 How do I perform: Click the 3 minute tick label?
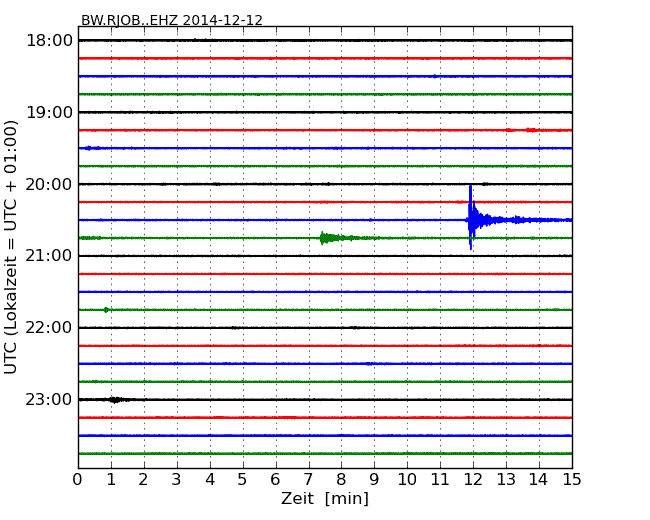coord(176,479)
